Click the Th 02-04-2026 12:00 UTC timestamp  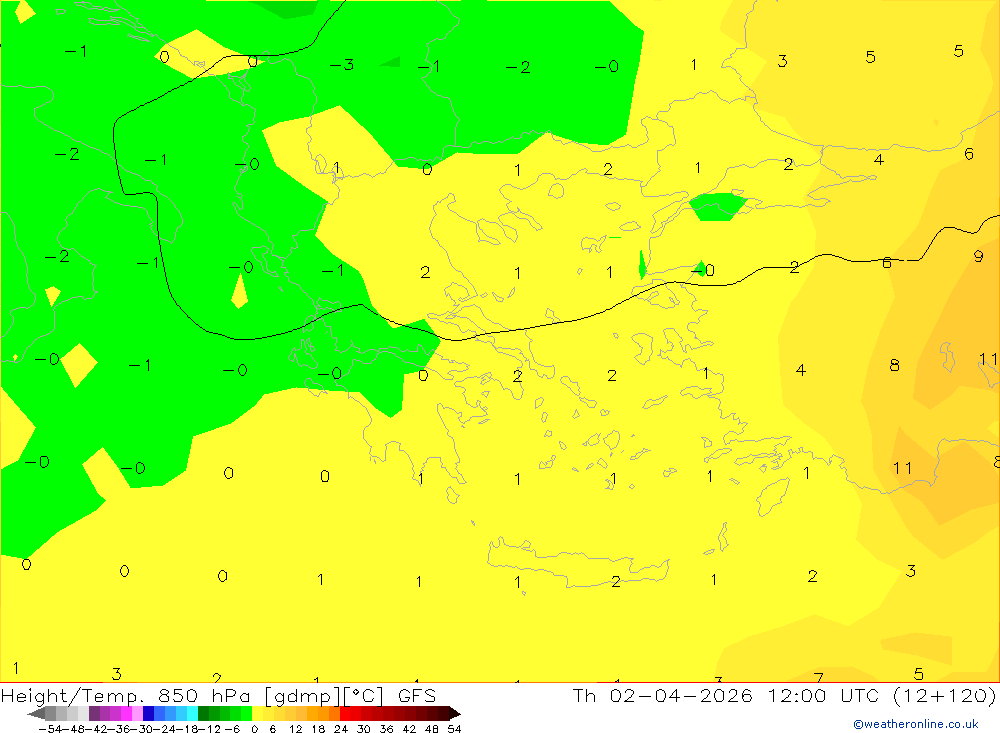click(725, 695)
